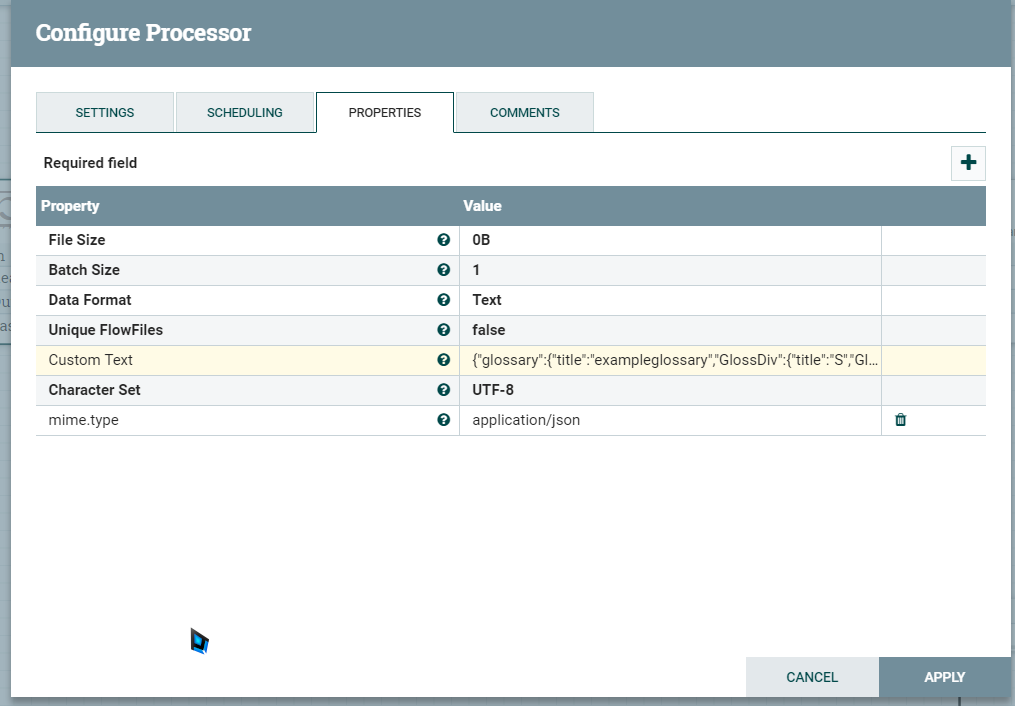
Task: Open Unique FlowFiles false value dropdown
Action: tap(670, 330)
